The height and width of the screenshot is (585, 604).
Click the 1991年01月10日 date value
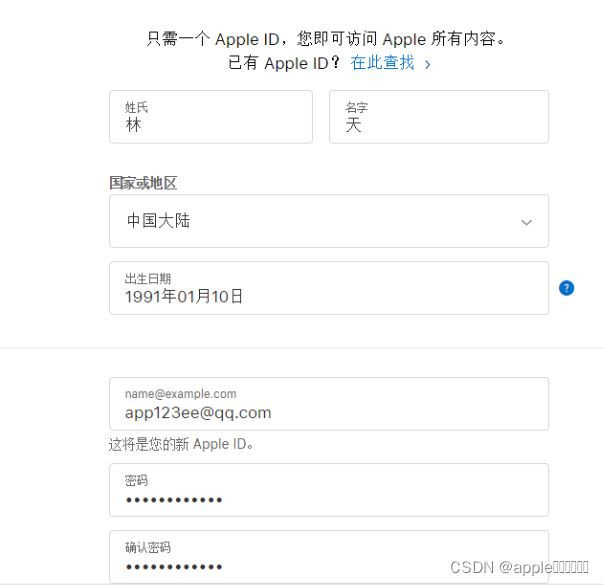pos(183,297)
